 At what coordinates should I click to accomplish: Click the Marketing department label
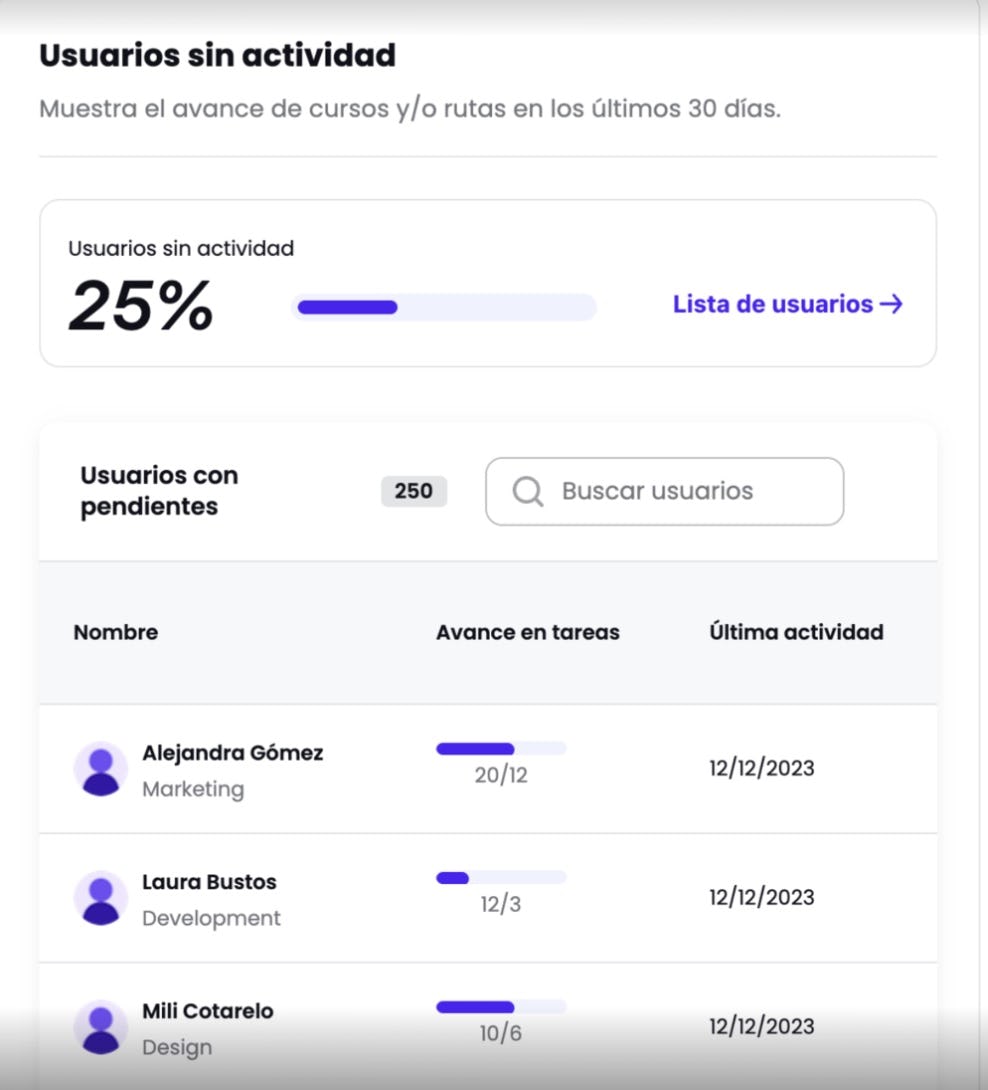pos(194,789)
